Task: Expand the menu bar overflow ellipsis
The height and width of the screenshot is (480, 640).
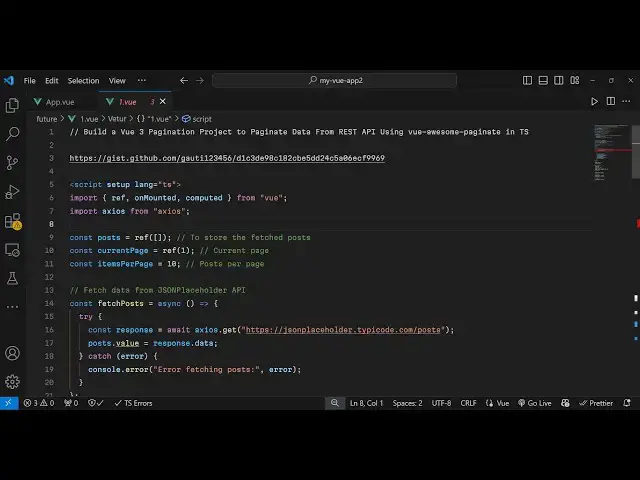Action: (142, 80)
